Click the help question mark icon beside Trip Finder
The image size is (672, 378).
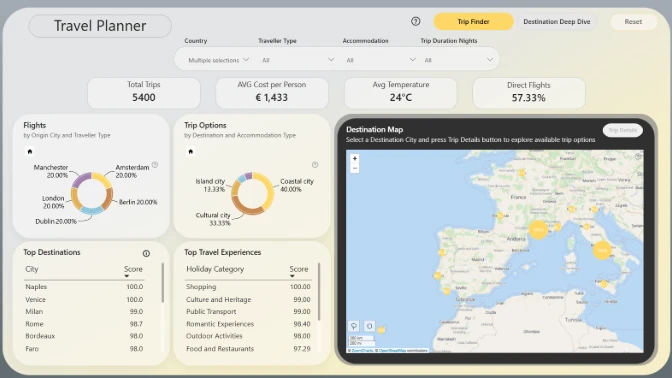pyautogui.click(x=415, y=21)
